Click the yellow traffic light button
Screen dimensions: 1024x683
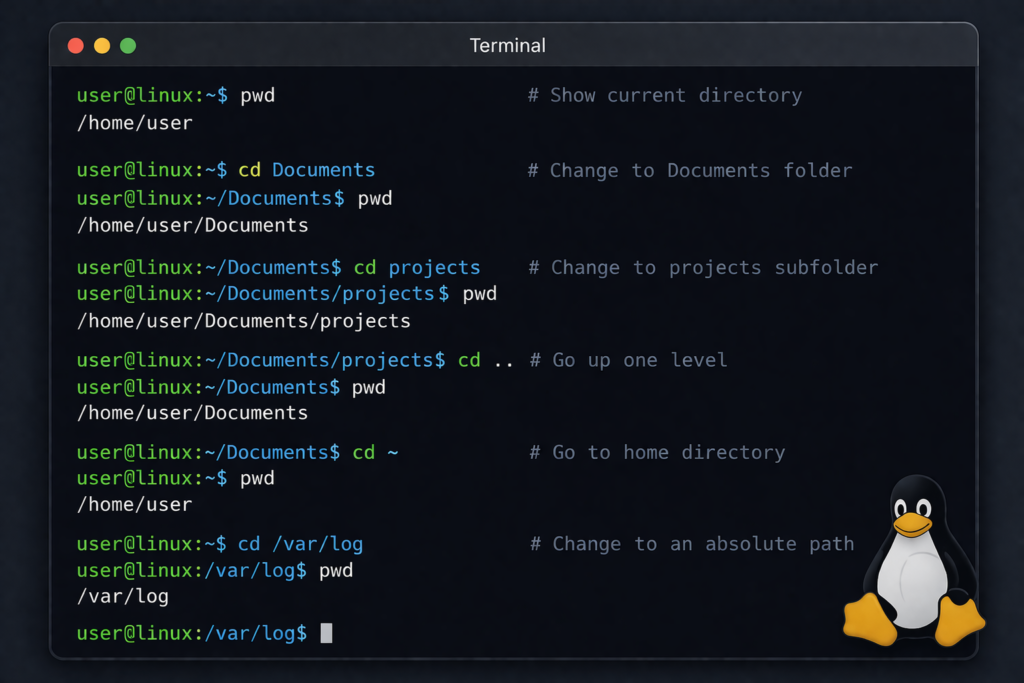click(x=101, y=45)
